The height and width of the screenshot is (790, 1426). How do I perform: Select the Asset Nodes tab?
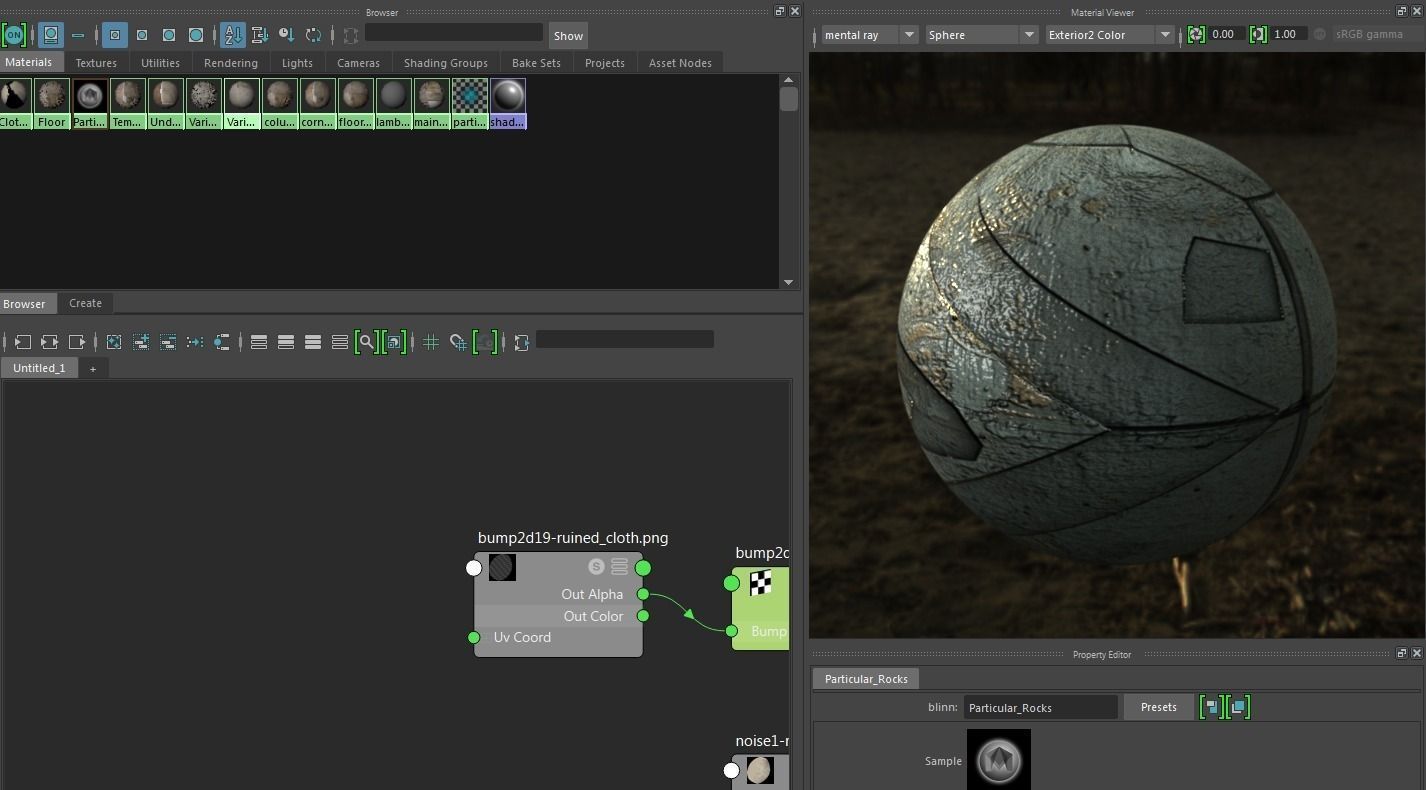click(x=680, y=63)
